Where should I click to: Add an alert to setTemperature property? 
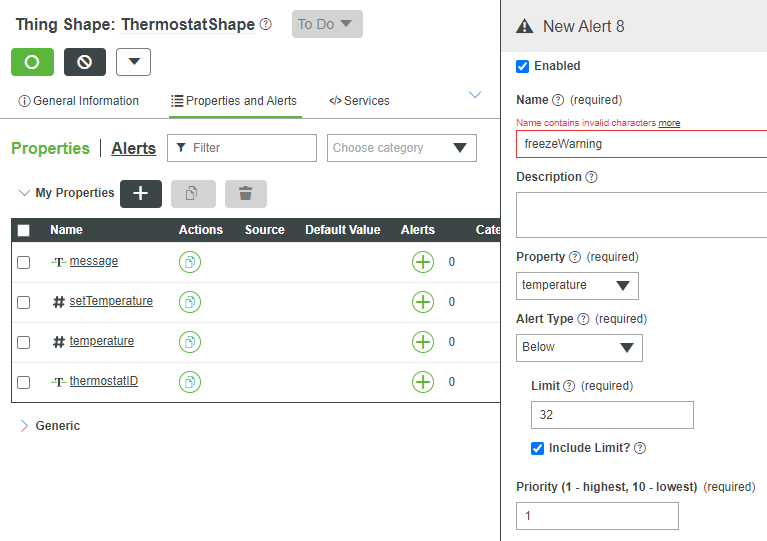click(423, 302)
